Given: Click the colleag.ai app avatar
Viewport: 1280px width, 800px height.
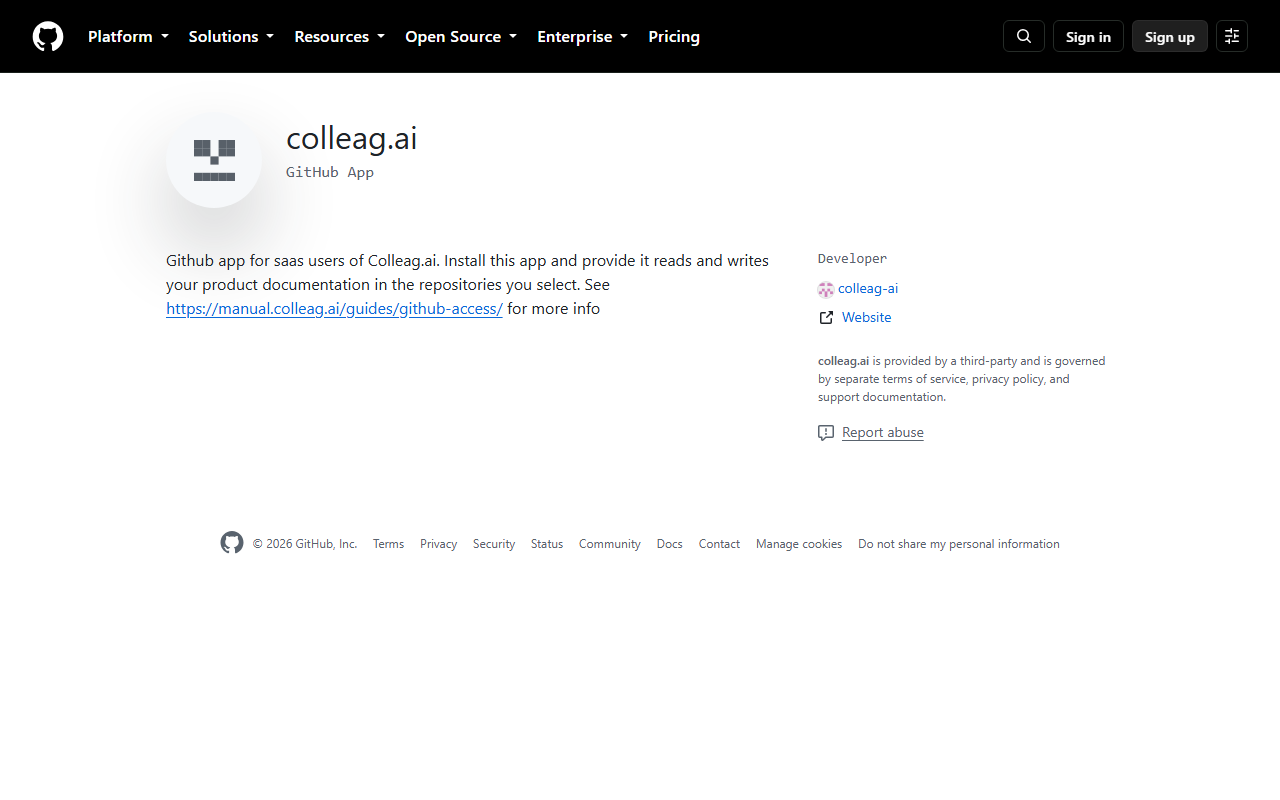Looking at the screenshot, I should pos(214,160).
